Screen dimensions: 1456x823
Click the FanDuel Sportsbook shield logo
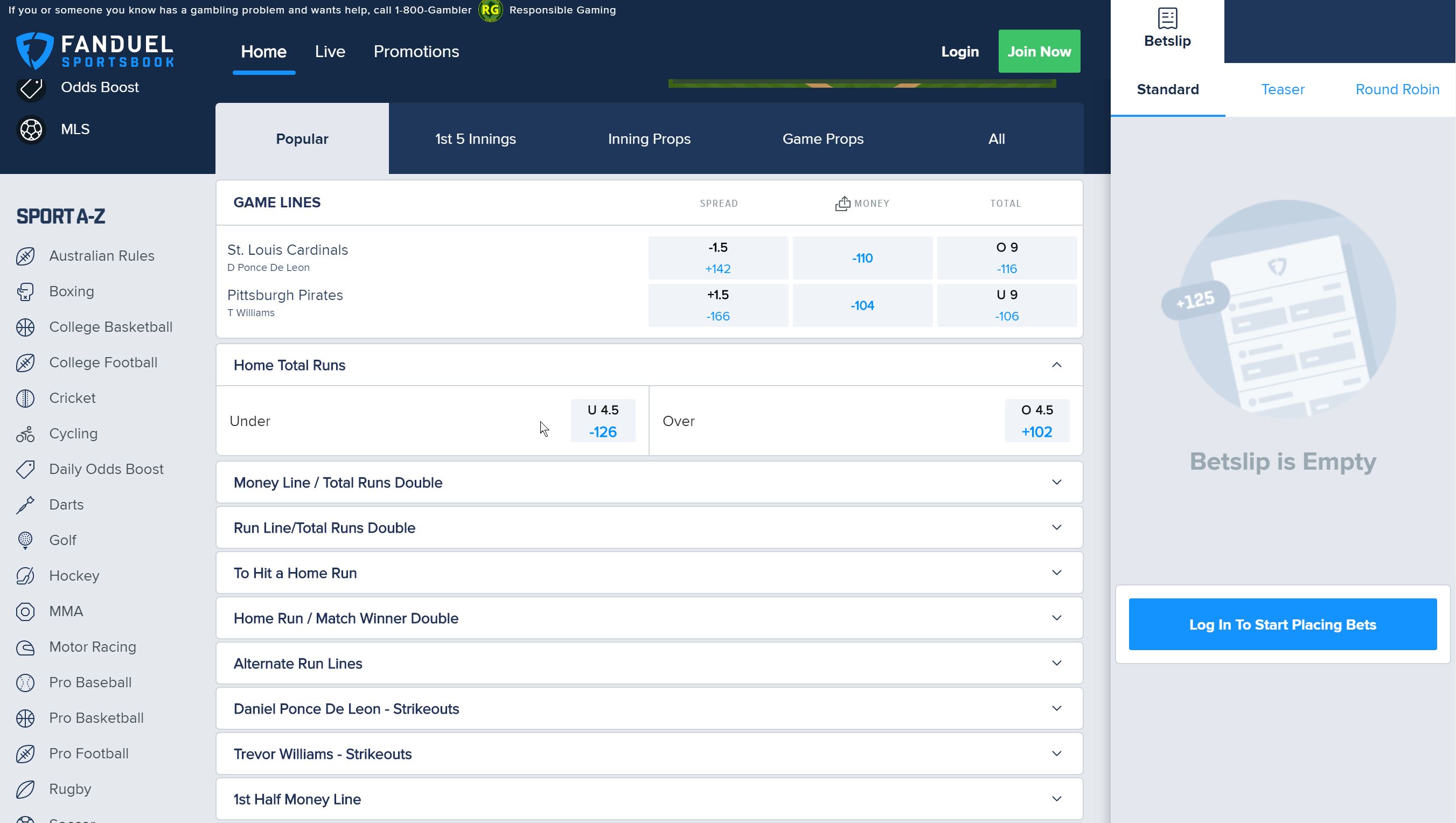pos(35,51)
